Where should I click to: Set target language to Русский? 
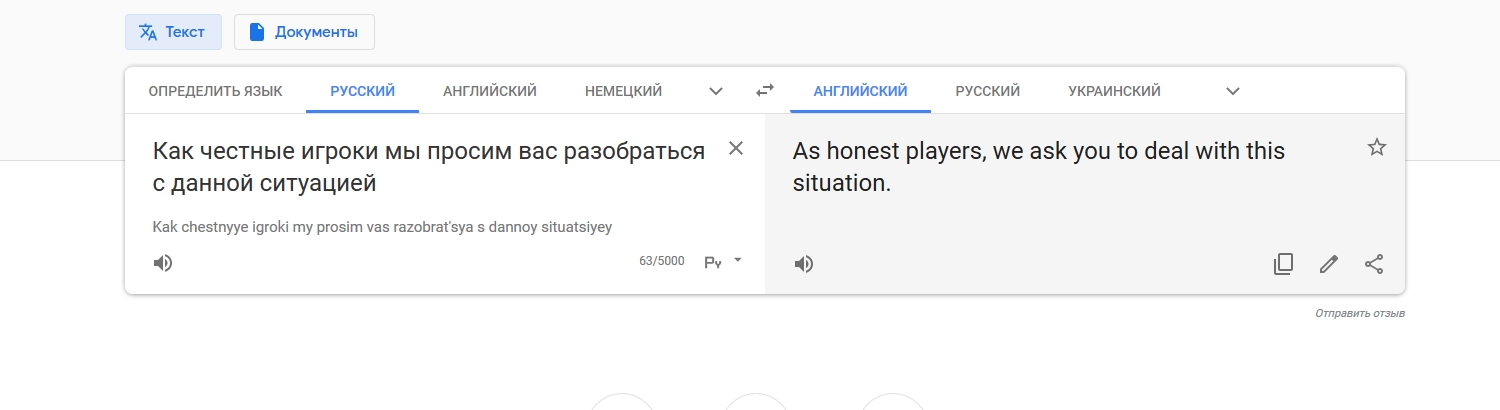[x=987, y=91]
